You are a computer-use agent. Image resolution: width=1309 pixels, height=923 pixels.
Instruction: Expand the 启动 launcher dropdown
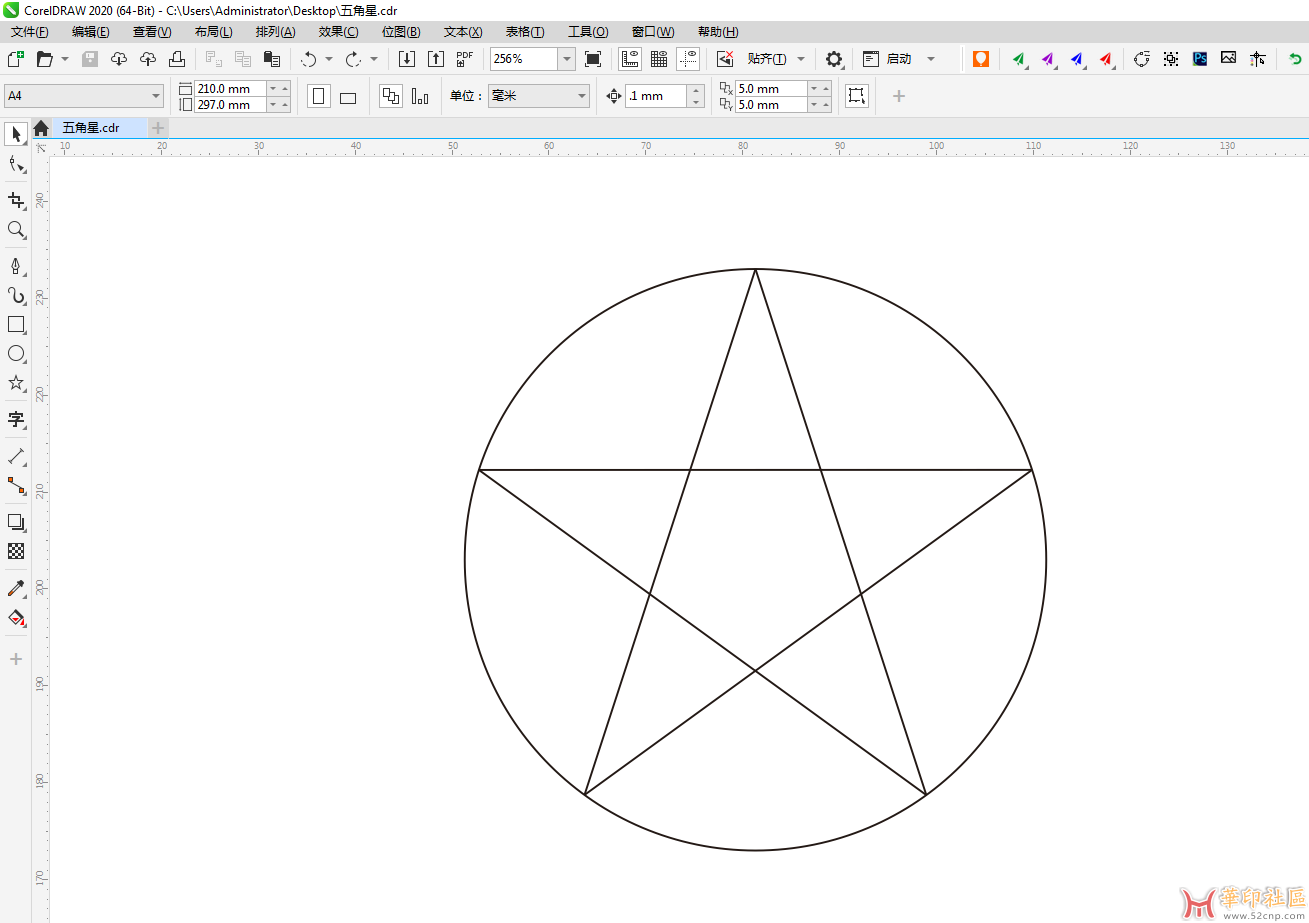click(x=931, y=59)
